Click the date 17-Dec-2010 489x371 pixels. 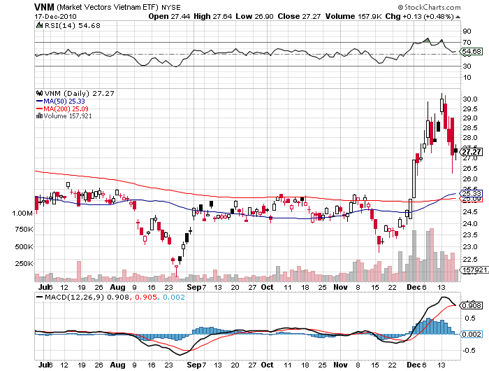pyautogui.click(x=55, y=16)
